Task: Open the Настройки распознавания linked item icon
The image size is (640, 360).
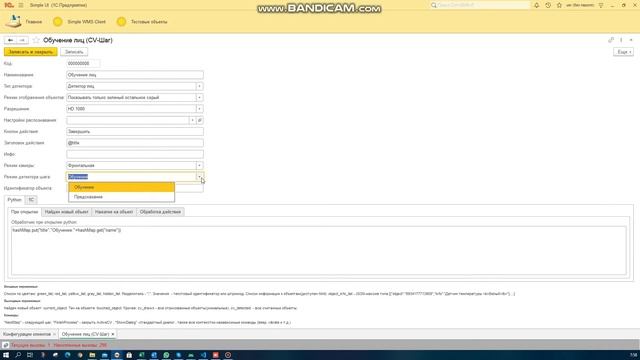Action: coord(200,120)
